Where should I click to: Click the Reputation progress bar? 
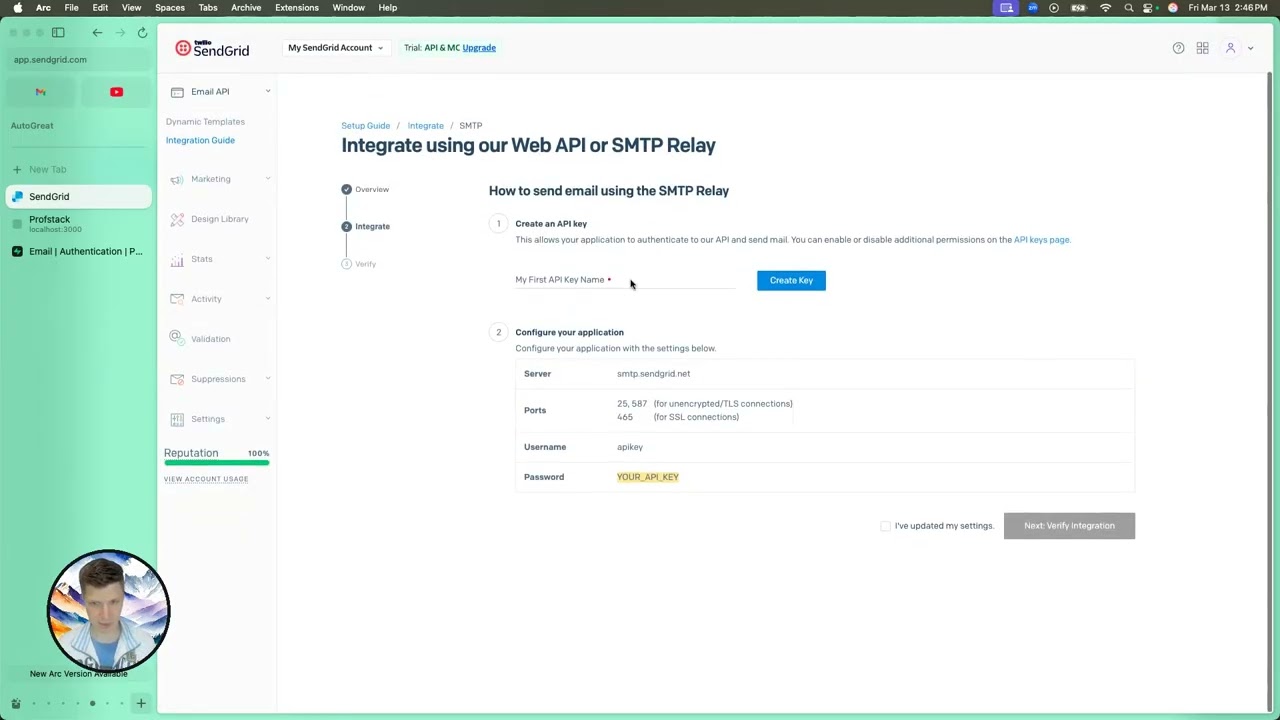pyautogui.click(x=217, y=464)
